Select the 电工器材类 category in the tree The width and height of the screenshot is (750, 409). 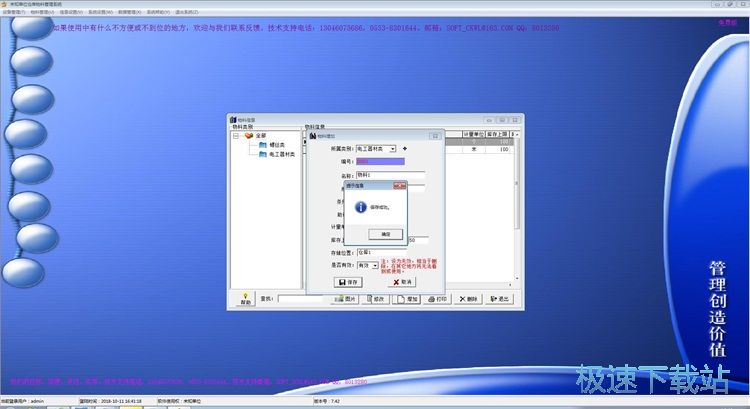click(x=282, y=155)
